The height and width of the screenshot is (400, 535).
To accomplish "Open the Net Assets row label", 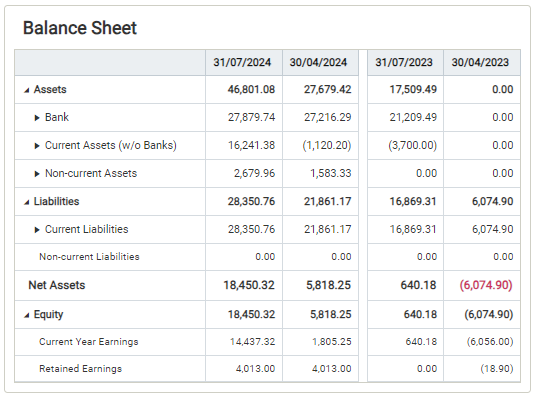I will [x=57, y=285].
